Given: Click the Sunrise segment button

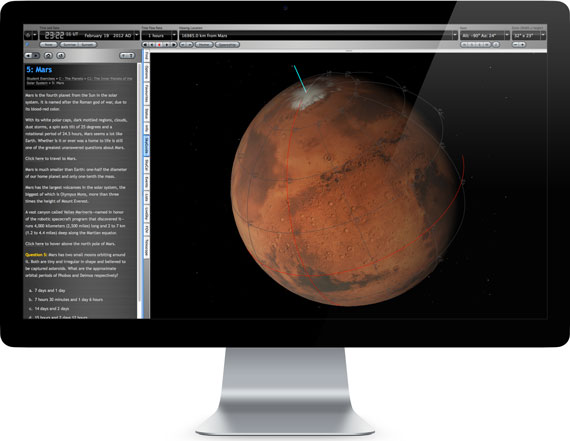Looking at the screenshot, I should tap(70, 44).
